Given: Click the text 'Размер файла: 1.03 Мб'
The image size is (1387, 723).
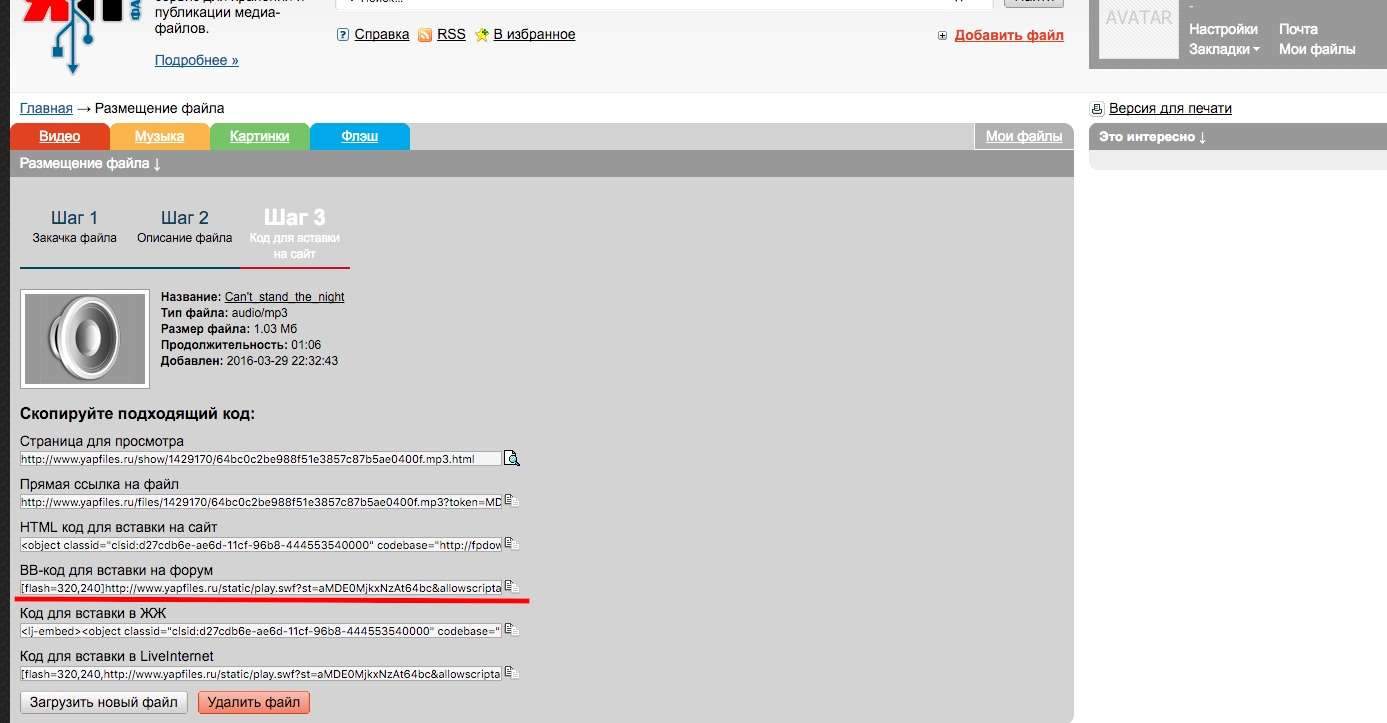Looking at the screenshot, I should 229,329.
